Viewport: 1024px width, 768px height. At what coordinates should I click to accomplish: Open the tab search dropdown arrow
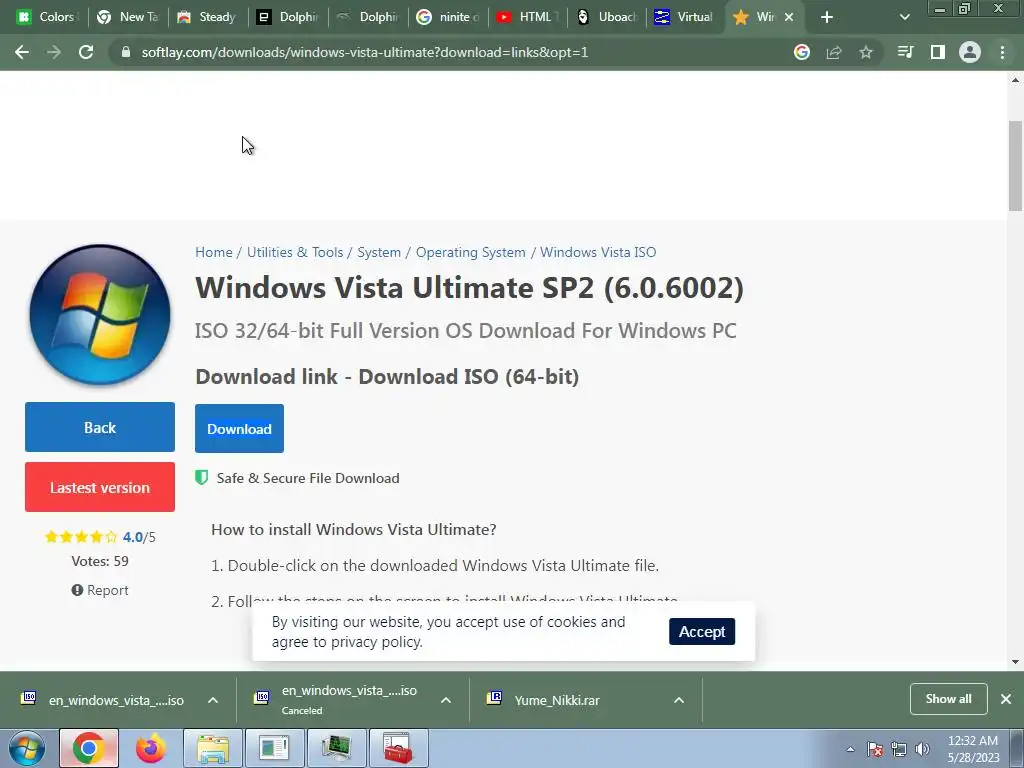click(x=904, y=17)
